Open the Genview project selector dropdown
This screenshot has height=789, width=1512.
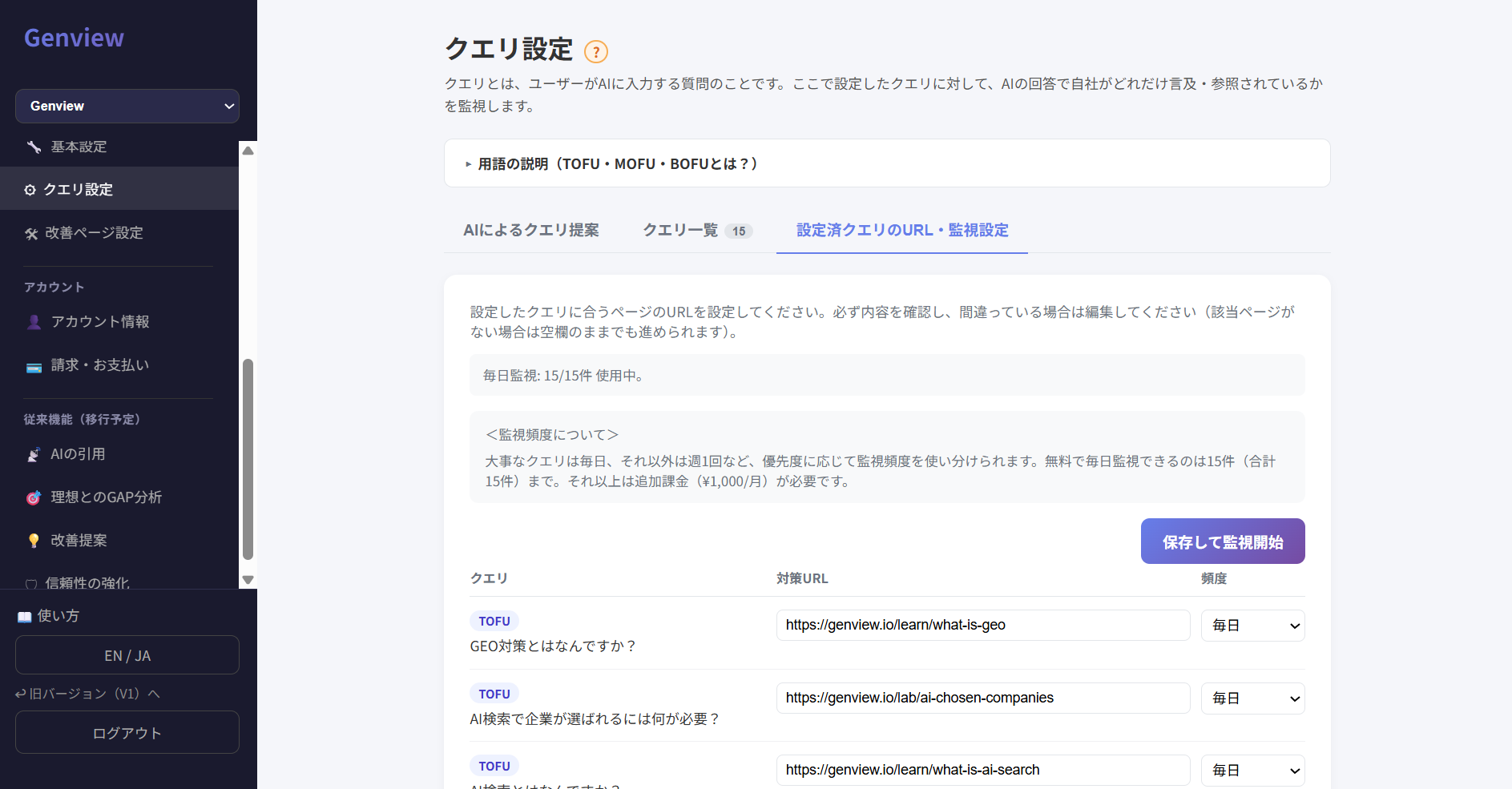pyautogui.click(x=127, y=106)
